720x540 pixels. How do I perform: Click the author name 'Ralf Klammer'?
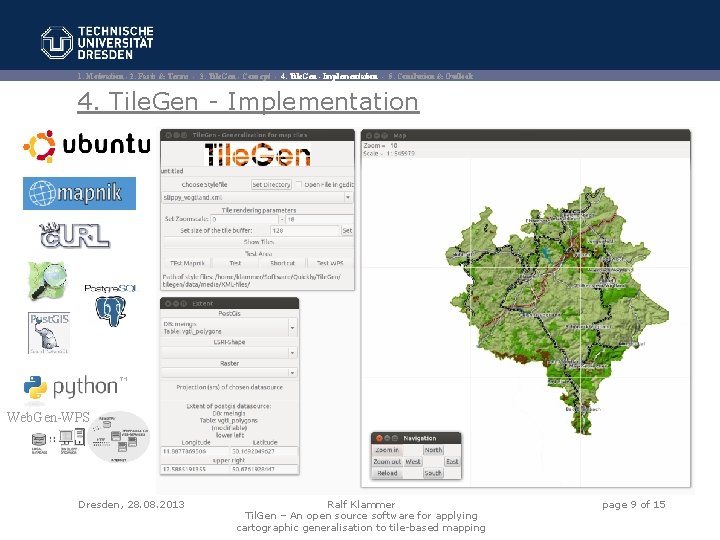[361, 505]
